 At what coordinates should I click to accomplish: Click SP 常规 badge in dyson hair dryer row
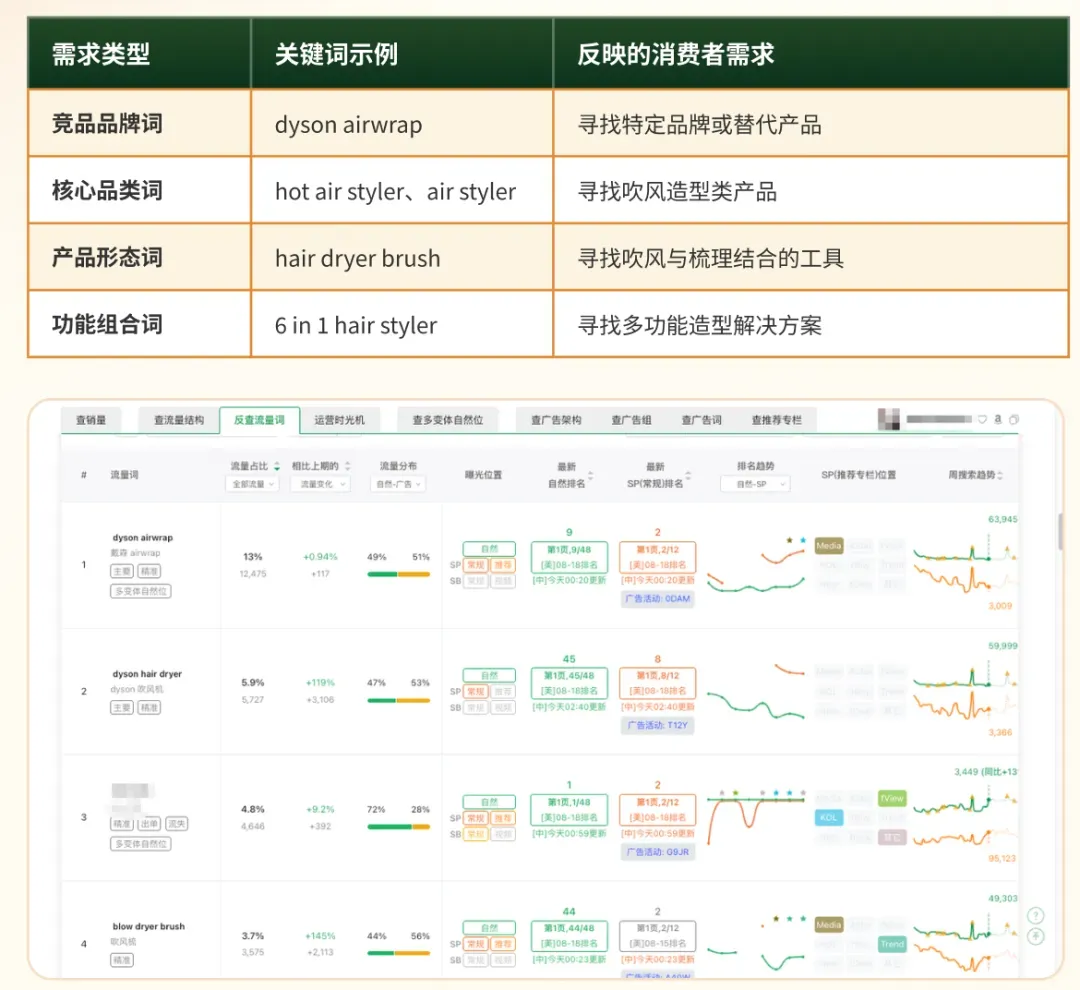(x=476, y=692)
